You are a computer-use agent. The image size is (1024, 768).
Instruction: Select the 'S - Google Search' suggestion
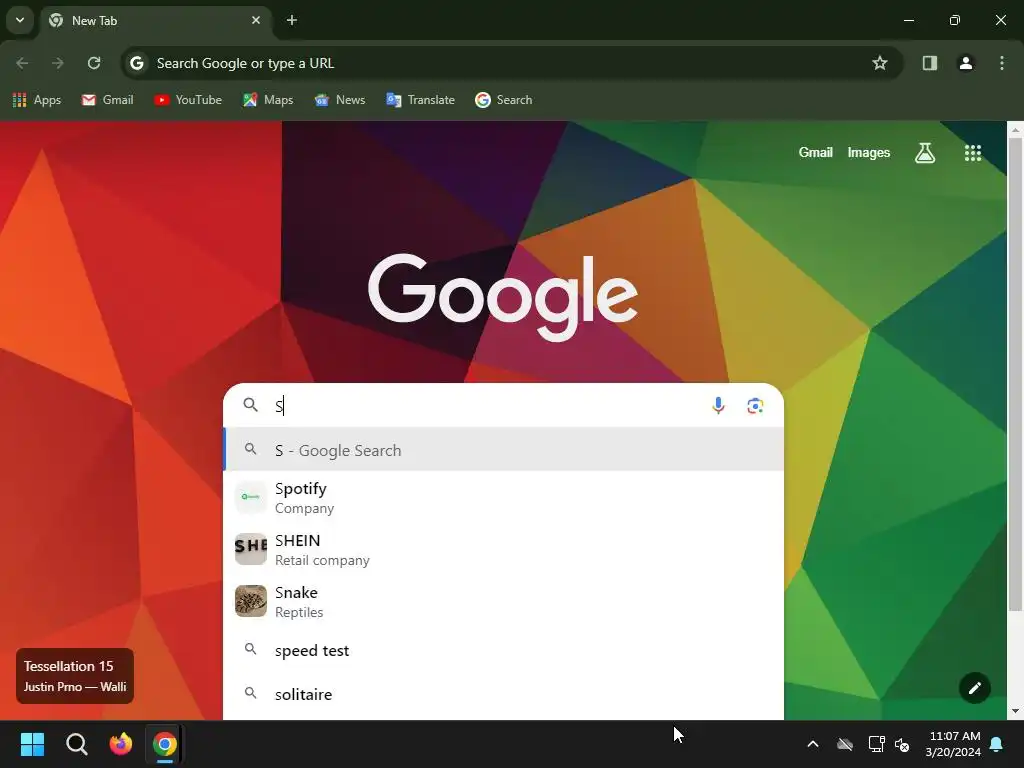pyautogui.click(x=504, y=449)
